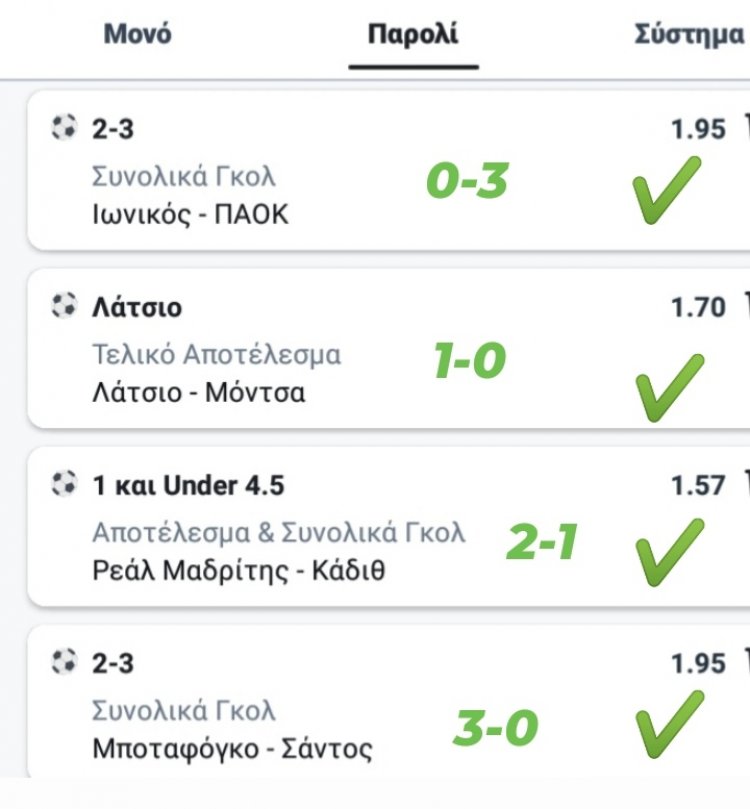Click soccer ball icon by 1 και Under 4.5
This screenshot has width=750, height=809.
64,485
